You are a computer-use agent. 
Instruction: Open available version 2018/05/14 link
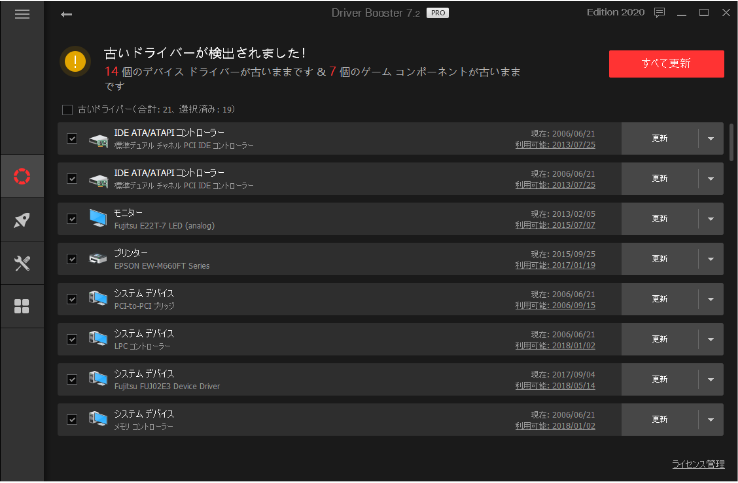tap(555, 386)
